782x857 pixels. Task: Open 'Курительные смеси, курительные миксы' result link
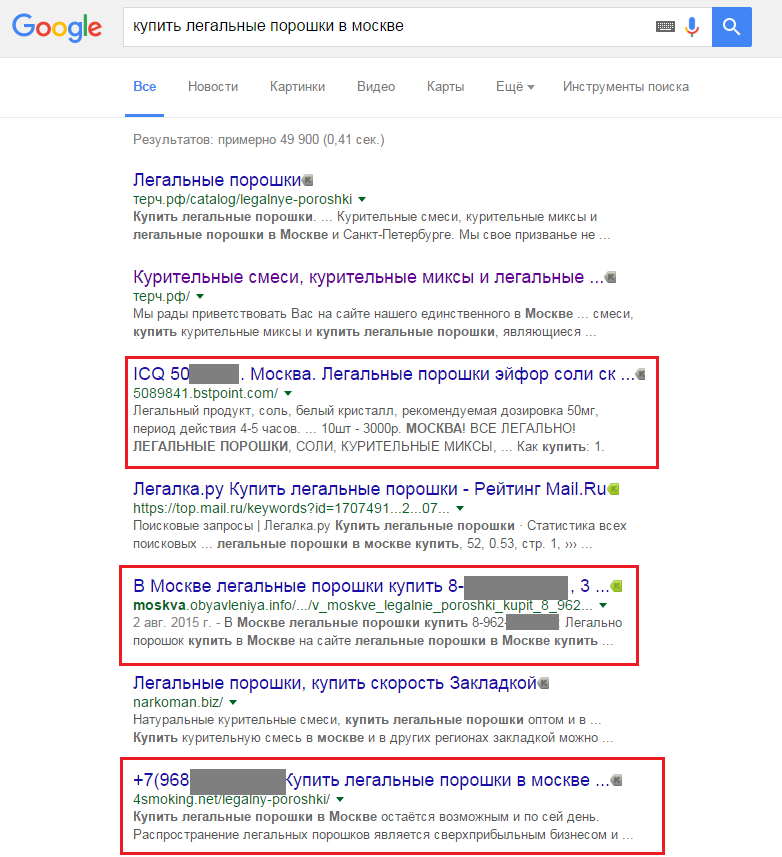pos(368,277)
